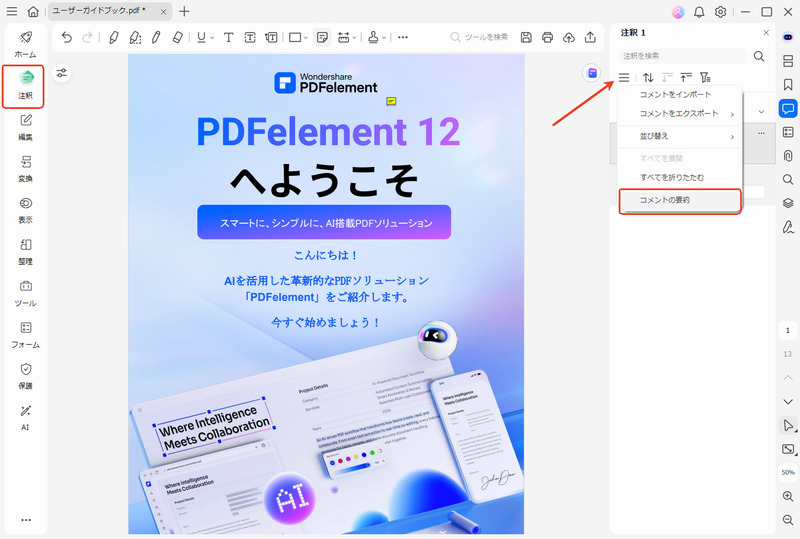This screenshot has height=539, width=800.
Task: Click the yellow sticky note on the page
Action: [x=391, y=101]
